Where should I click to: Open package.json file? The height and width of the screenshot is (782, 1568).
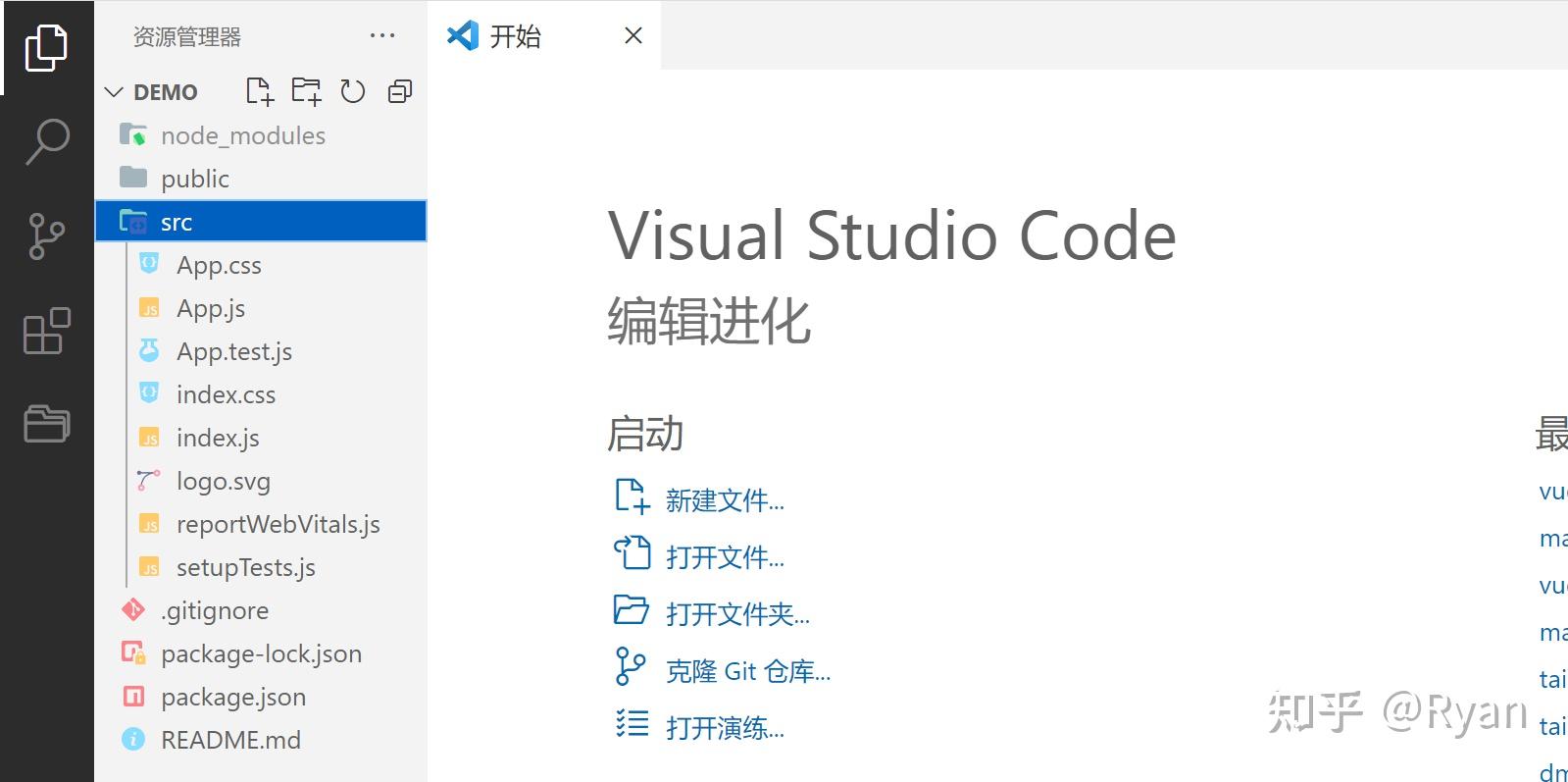261,697
